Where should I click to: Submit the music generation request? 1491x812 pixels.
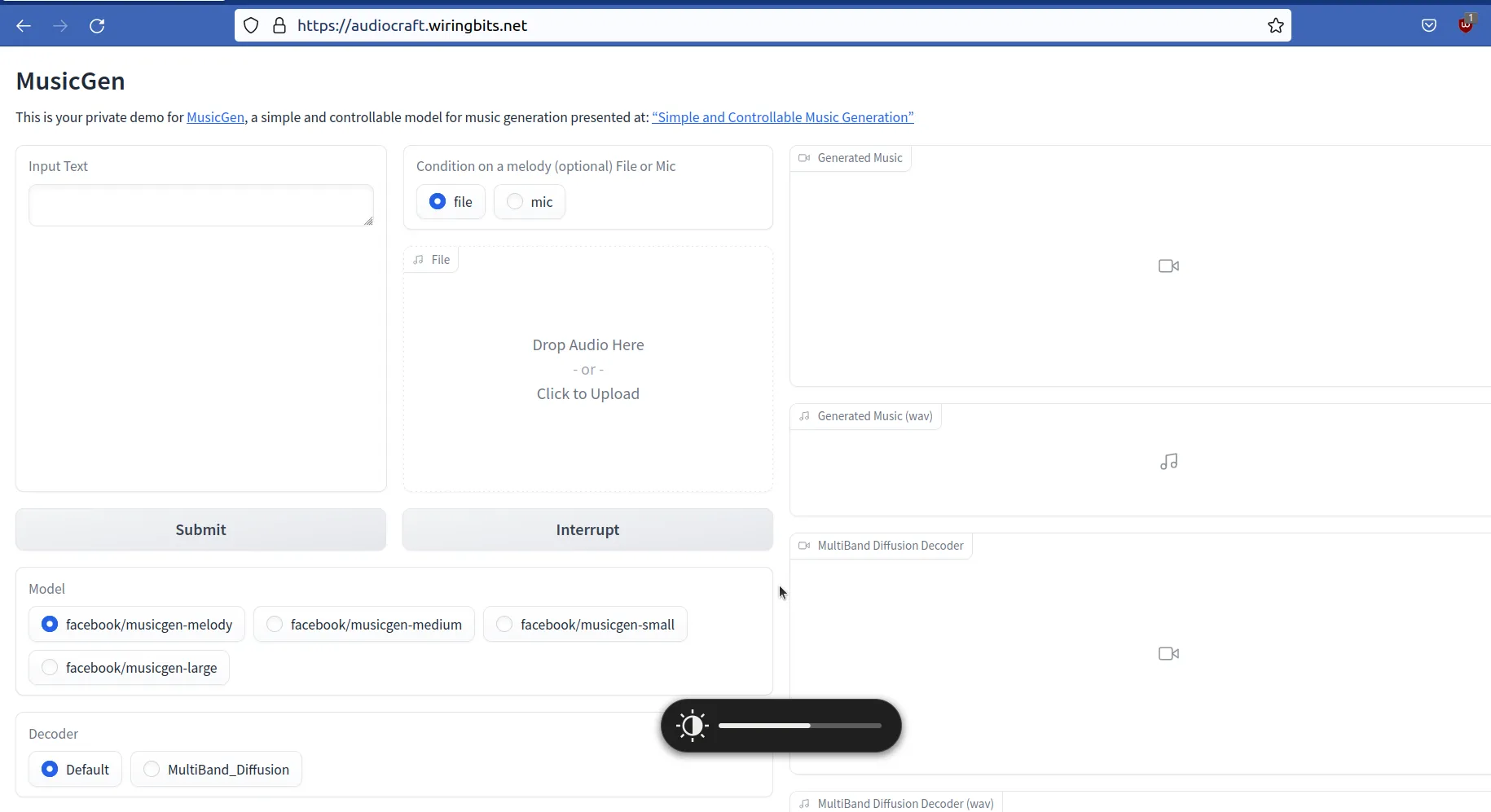coord(200,530)
